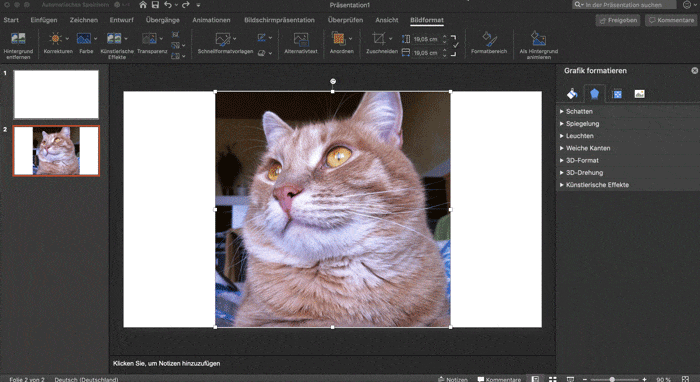Open the Einfügen ribbon tab
Viewport: 700px width, 382px height.
[44, 20]
